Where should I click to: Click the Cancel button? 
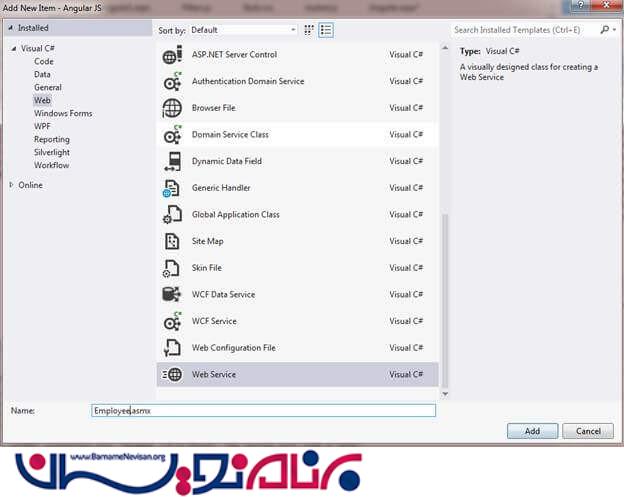click(x=588, y=431)
